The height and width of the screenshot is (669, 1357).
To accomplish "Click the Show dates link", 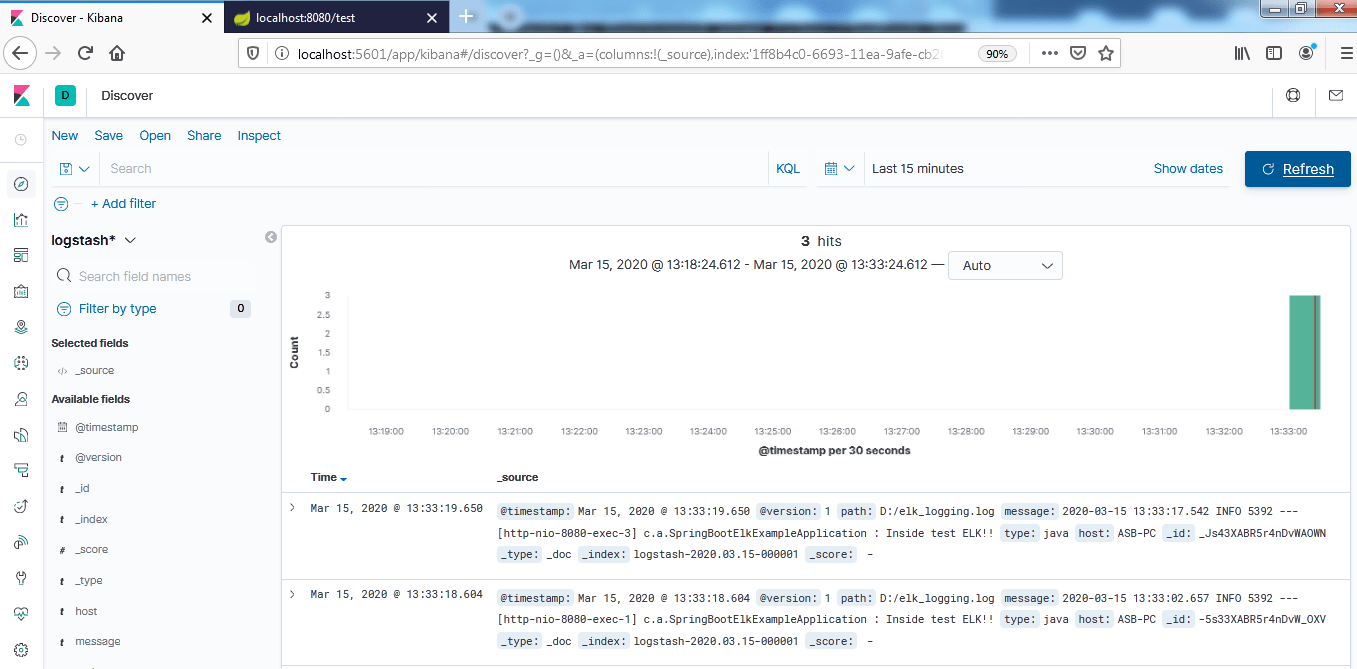I will coord(1188,168).
